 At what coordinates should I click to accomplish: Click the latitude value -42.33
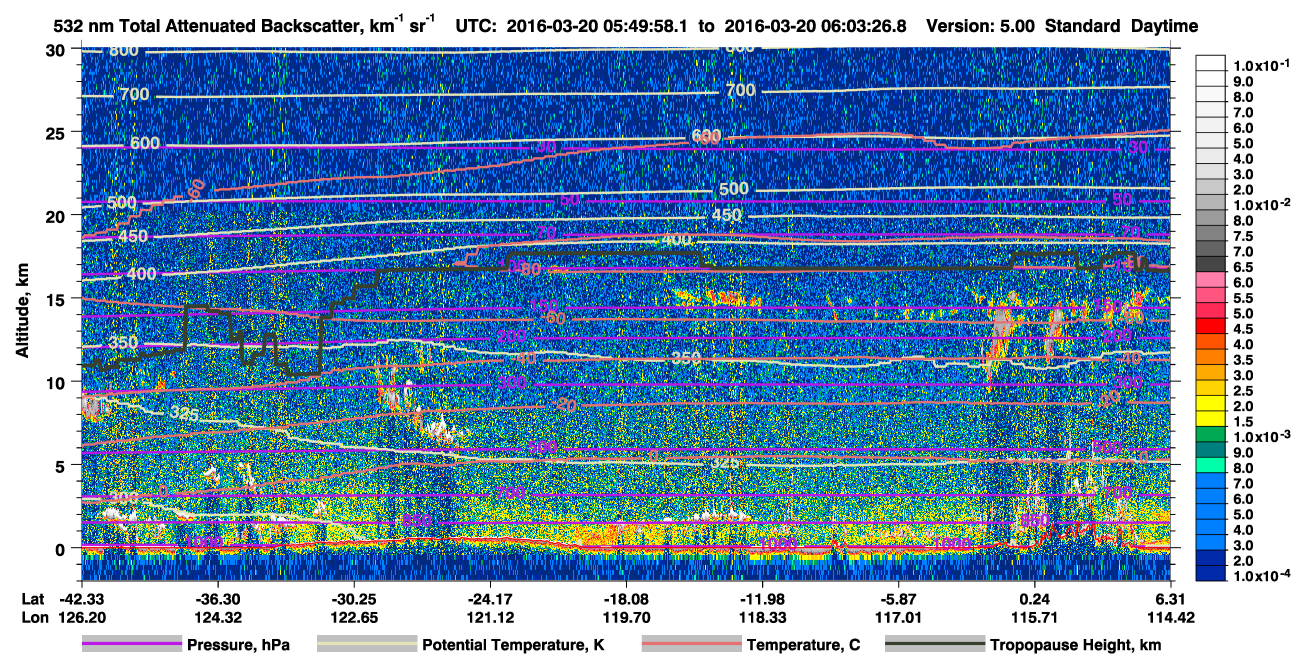coord(81,598)
